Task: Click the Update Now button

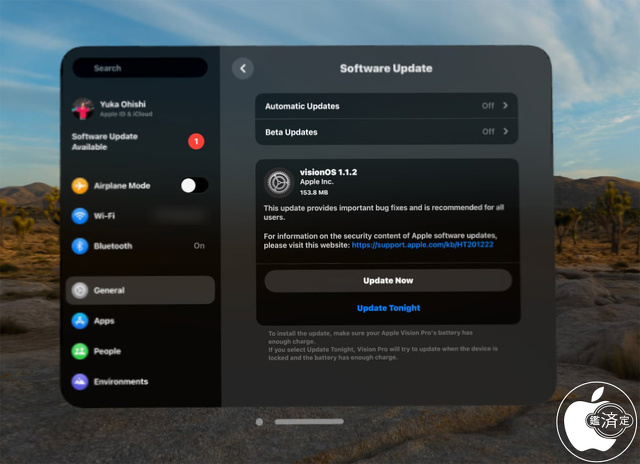Action: [388, 280]
